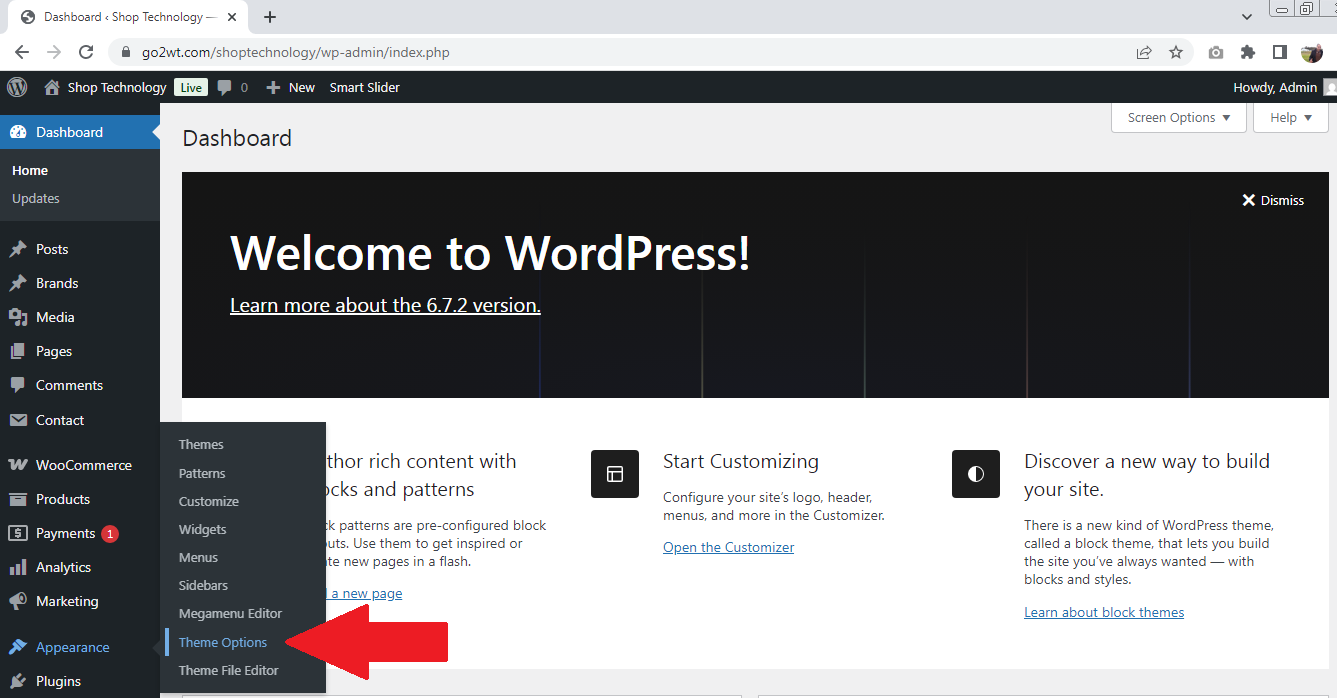Dismiss the Welcome to WordPress panel
1337x698 pixels.
1273,200
